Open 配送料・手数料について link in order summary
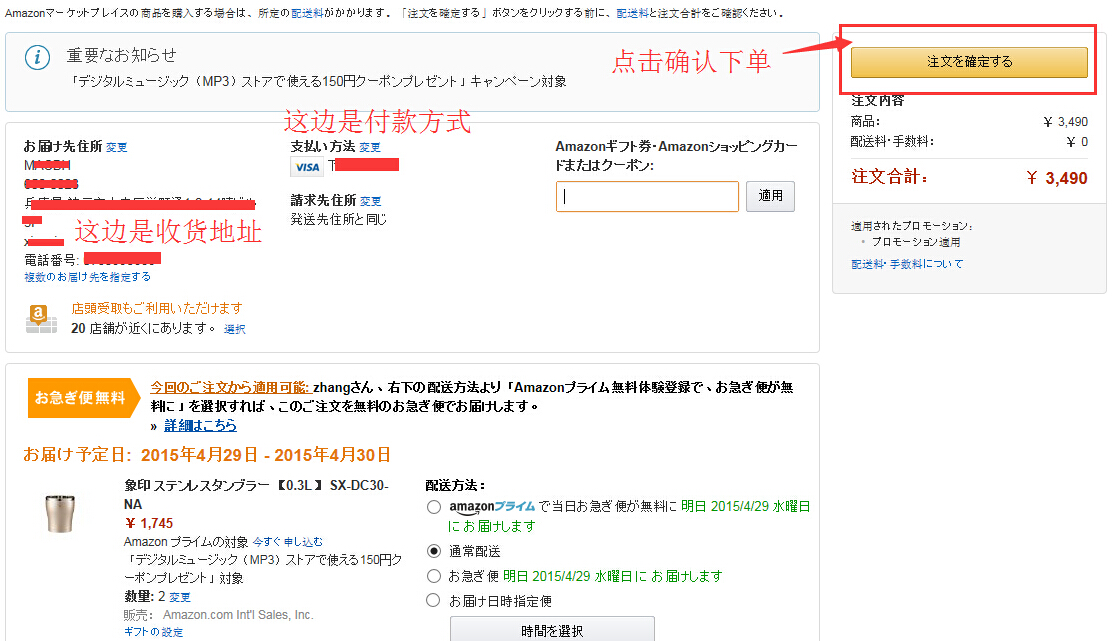The height and width of the screenshot is (641, 1114). tap(907, 264)
